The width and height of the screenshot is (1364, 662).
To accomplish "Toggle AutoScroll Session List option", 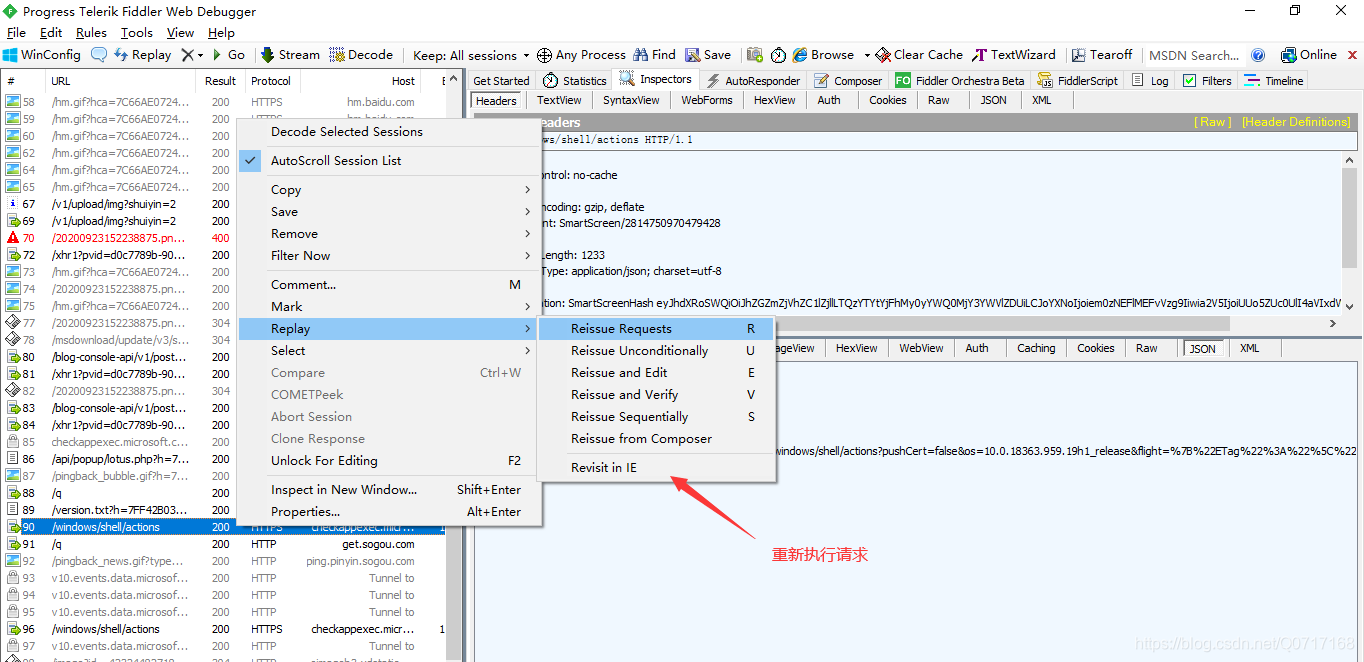I will click(390, 161).
